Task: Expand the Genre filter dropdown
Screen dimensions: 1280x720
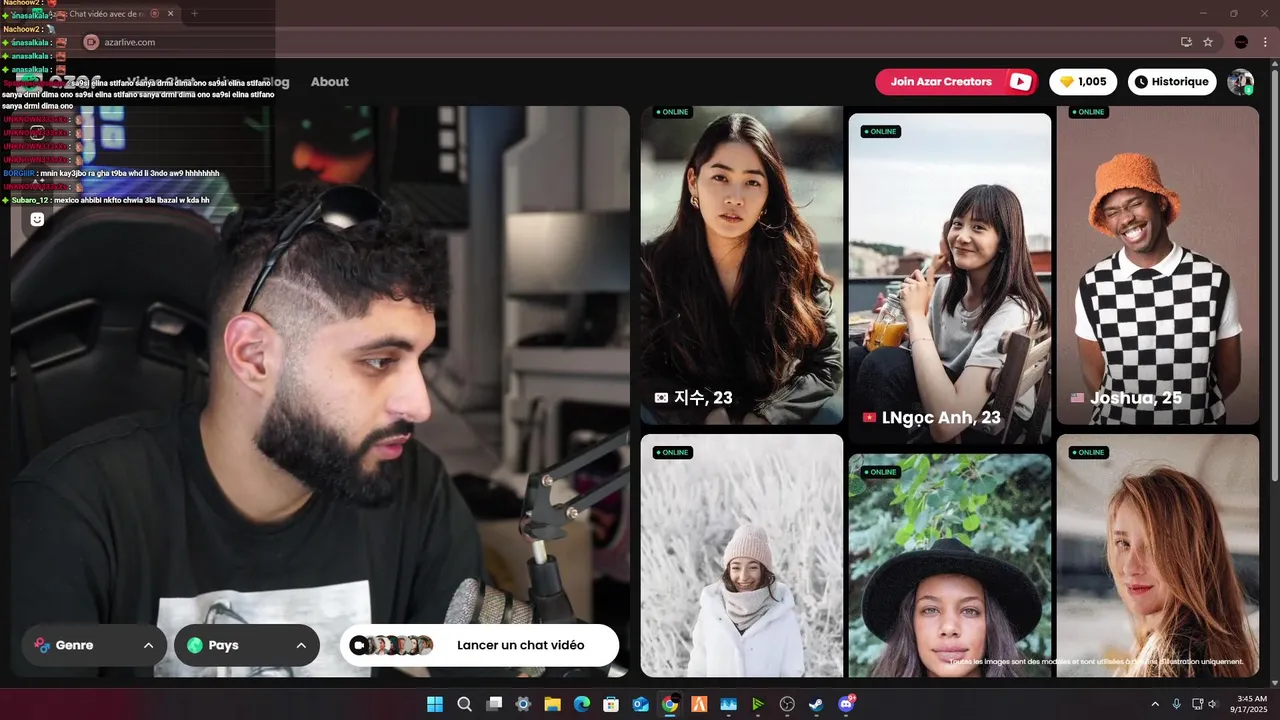Action: (x=94, y=645)
